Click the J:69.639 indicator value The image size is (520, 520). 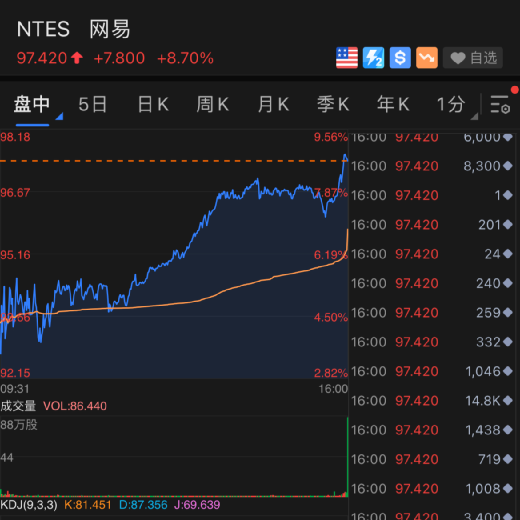(197, 505)
